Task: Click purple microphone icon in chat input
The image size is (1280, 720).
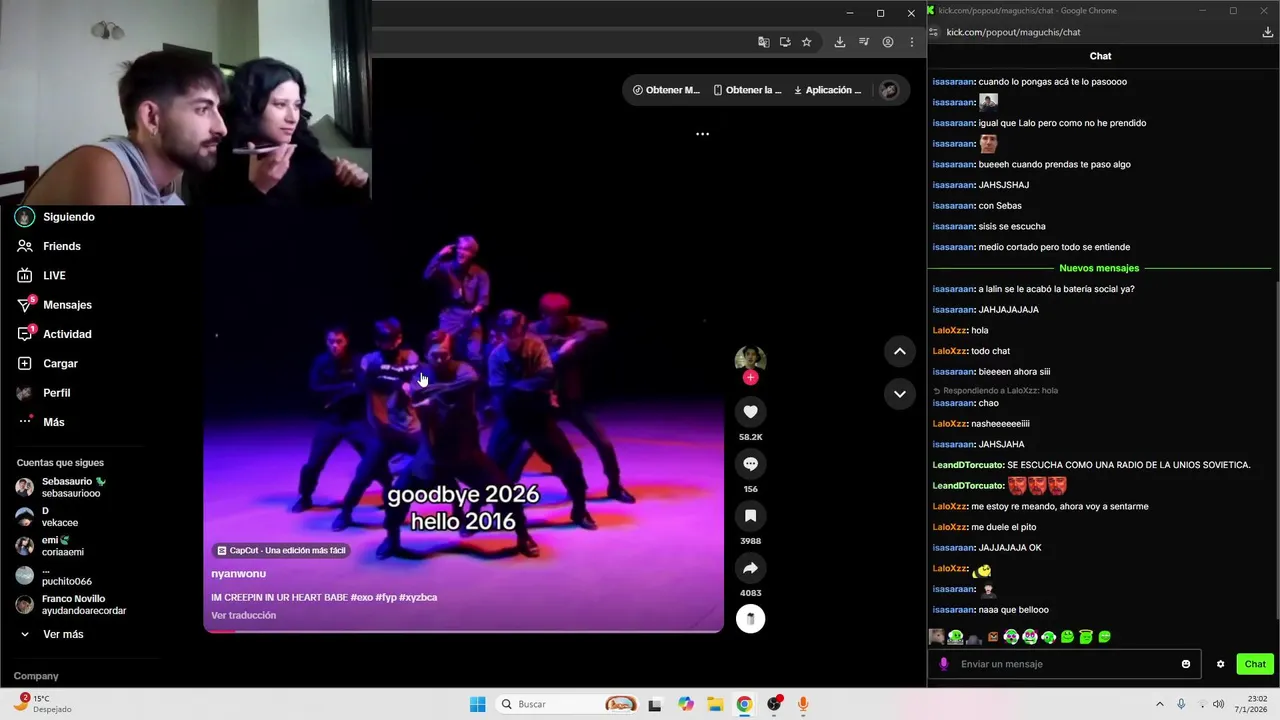Action: [x=944, y=664]
